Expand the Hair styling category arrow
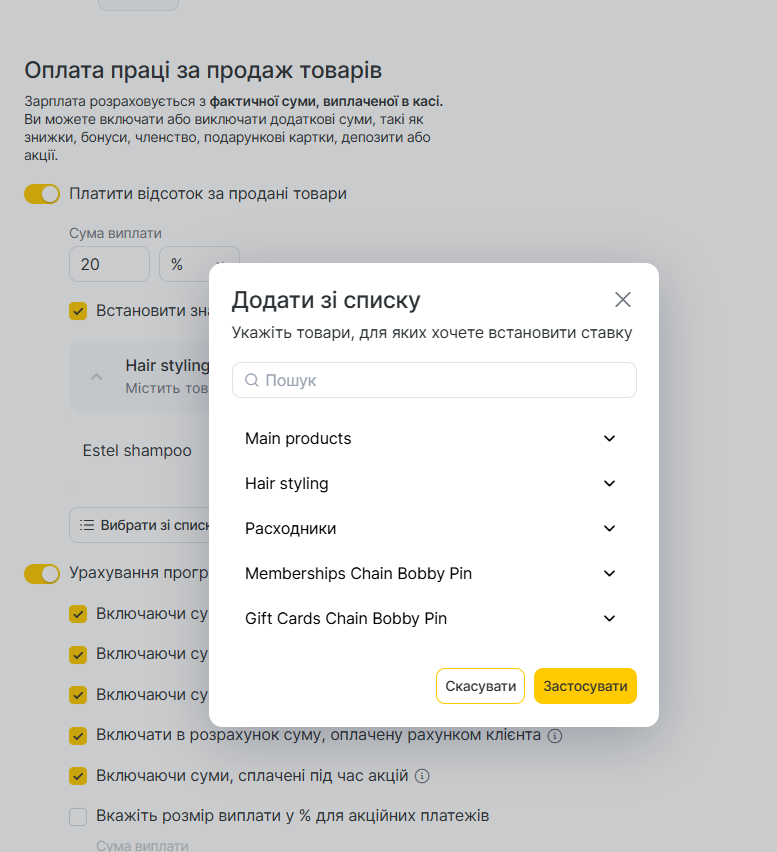Viewport: 777px width, 852px height. coord(610,484)
